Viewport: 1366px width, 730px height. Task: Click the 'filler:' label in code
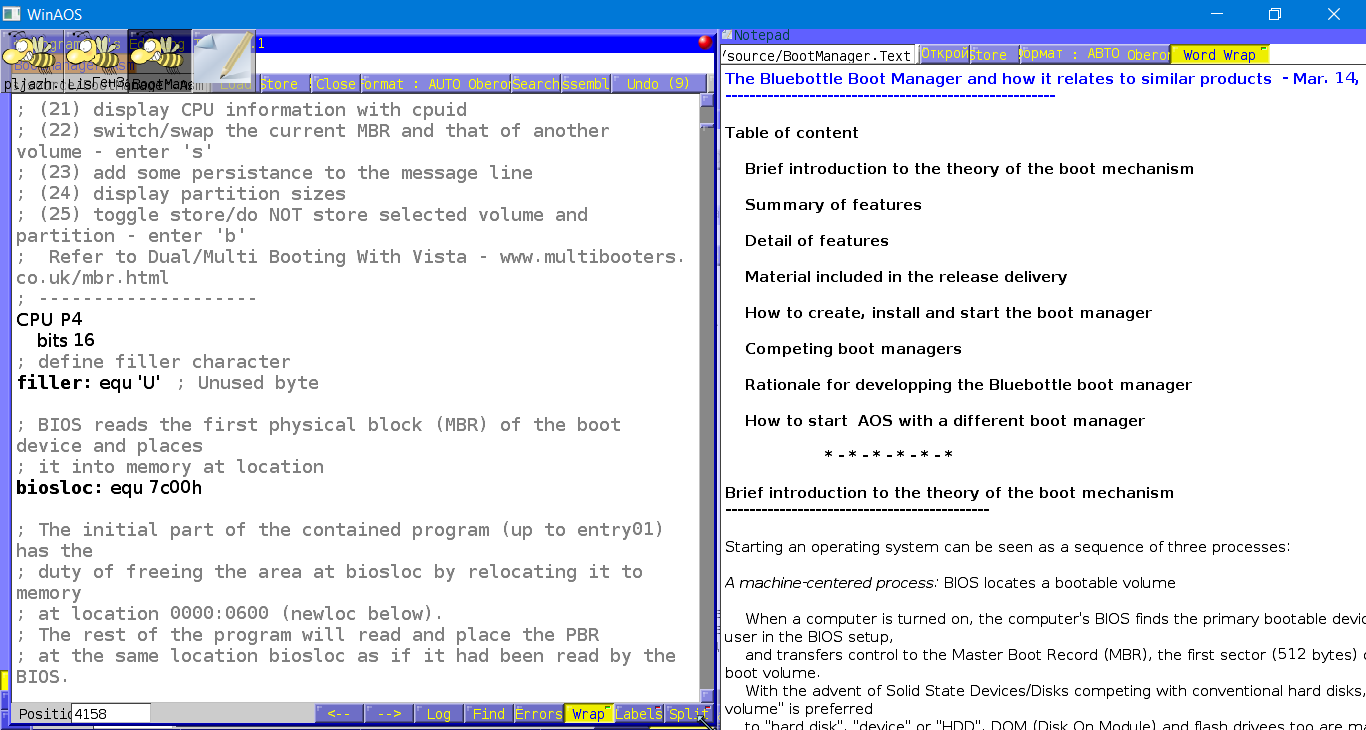click(54, 383)
